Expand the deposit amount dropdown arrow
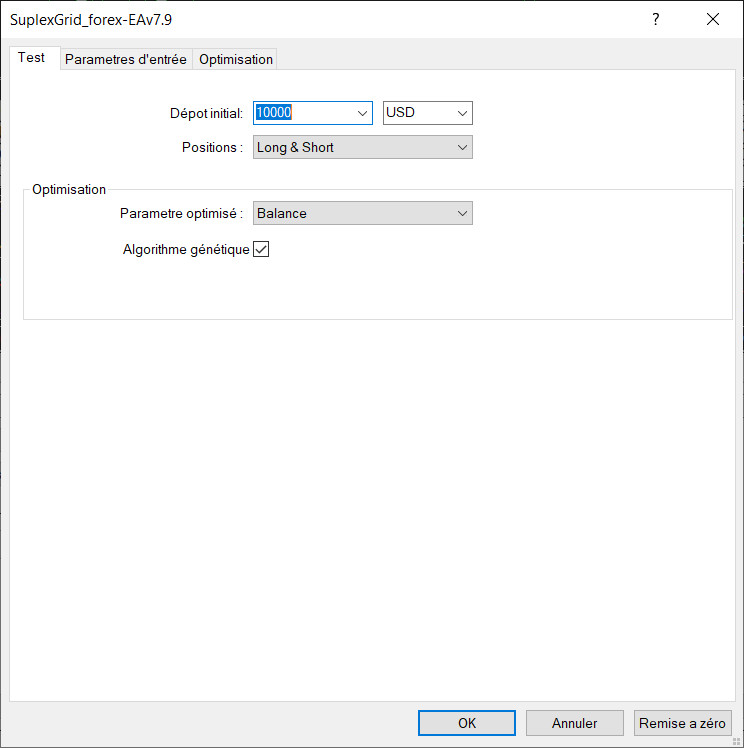The width and height of the screenshot is (744, 748). (363, 113)
